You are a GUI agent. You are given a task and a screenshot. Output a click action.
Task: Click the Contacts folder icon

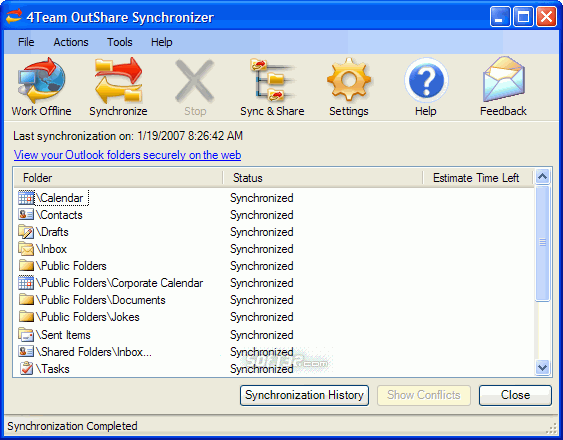pos(26,215)
